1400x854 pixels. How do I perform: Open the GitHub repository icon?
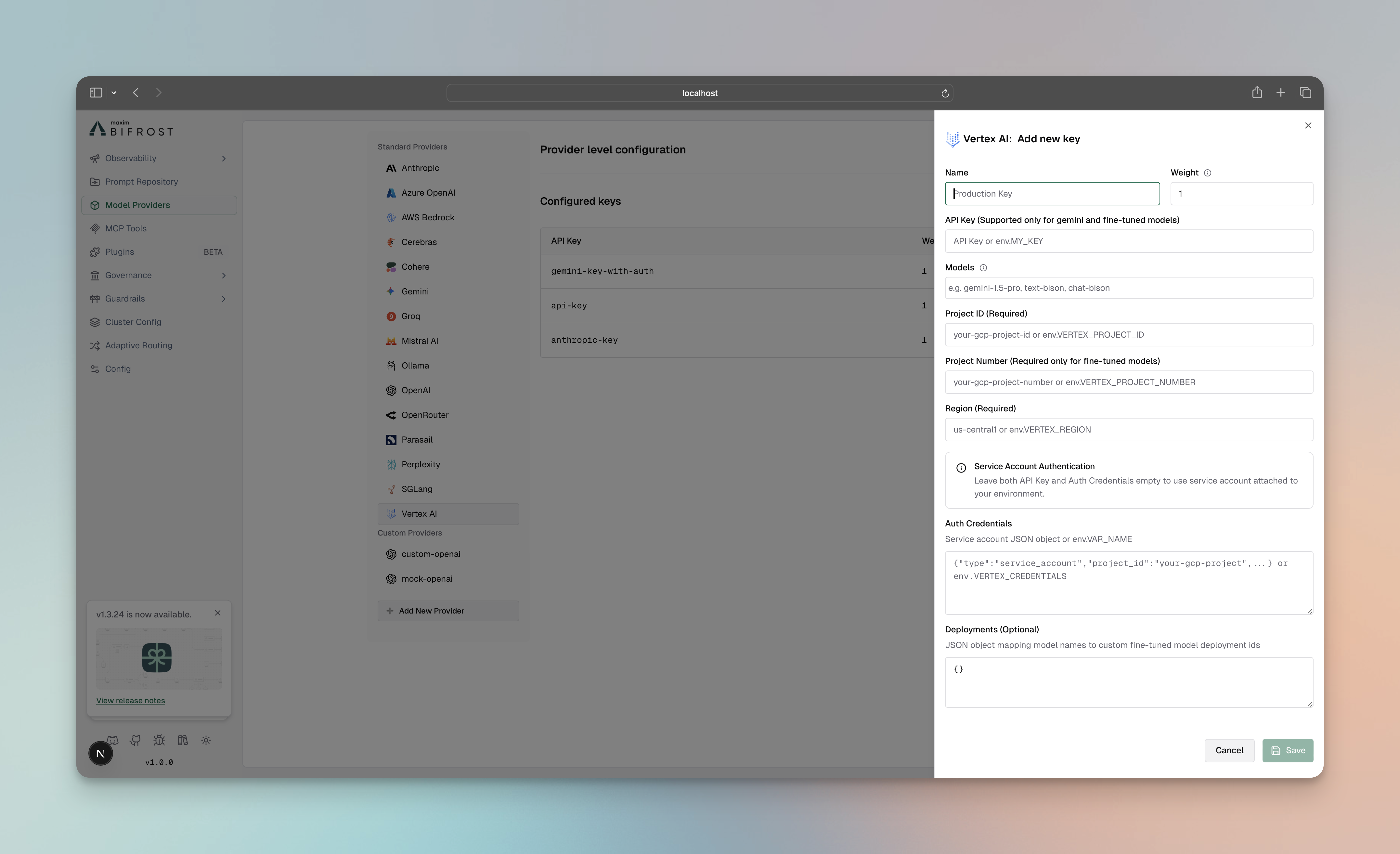click(136, 740)
